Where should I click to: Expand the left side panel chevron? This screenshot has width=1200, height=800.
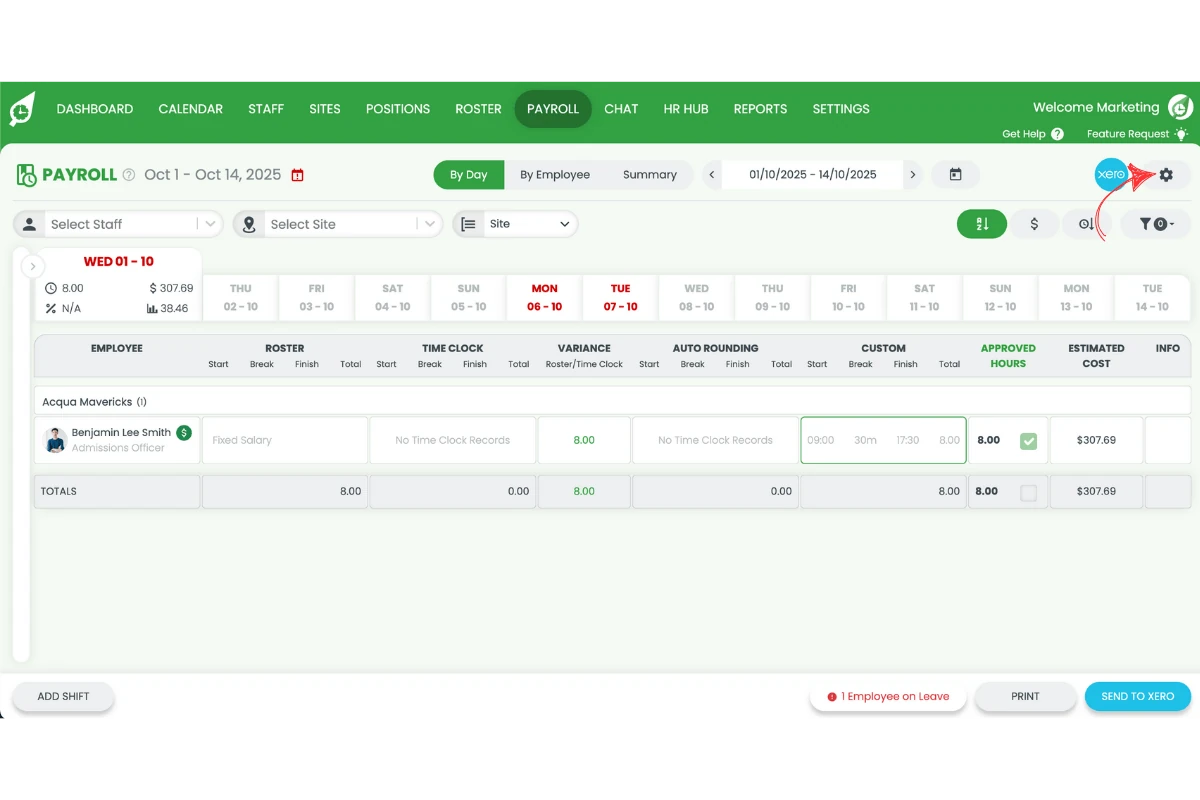[x=32, y=267]
